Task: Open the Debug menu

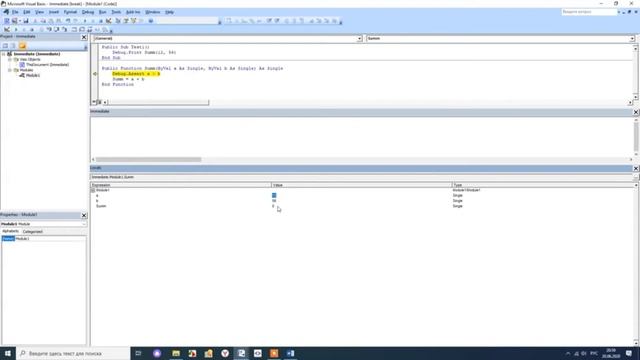Action: 88,12
